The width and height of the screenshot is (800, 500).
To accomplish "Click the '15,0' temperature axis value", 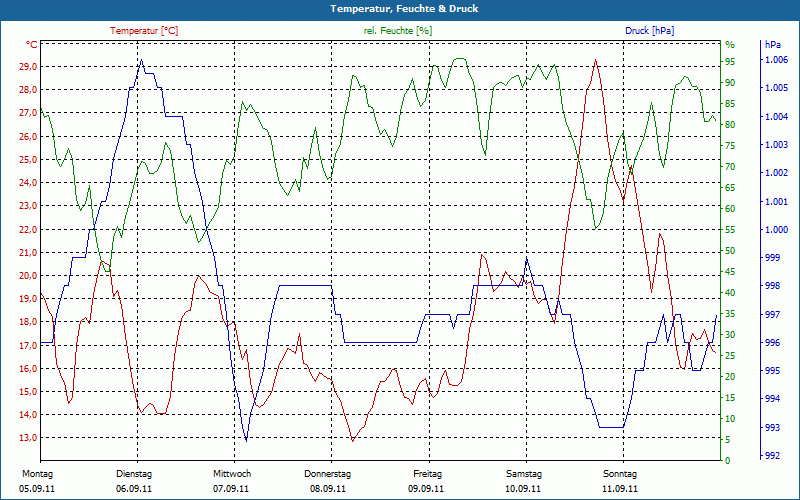I will pos(28,392).
